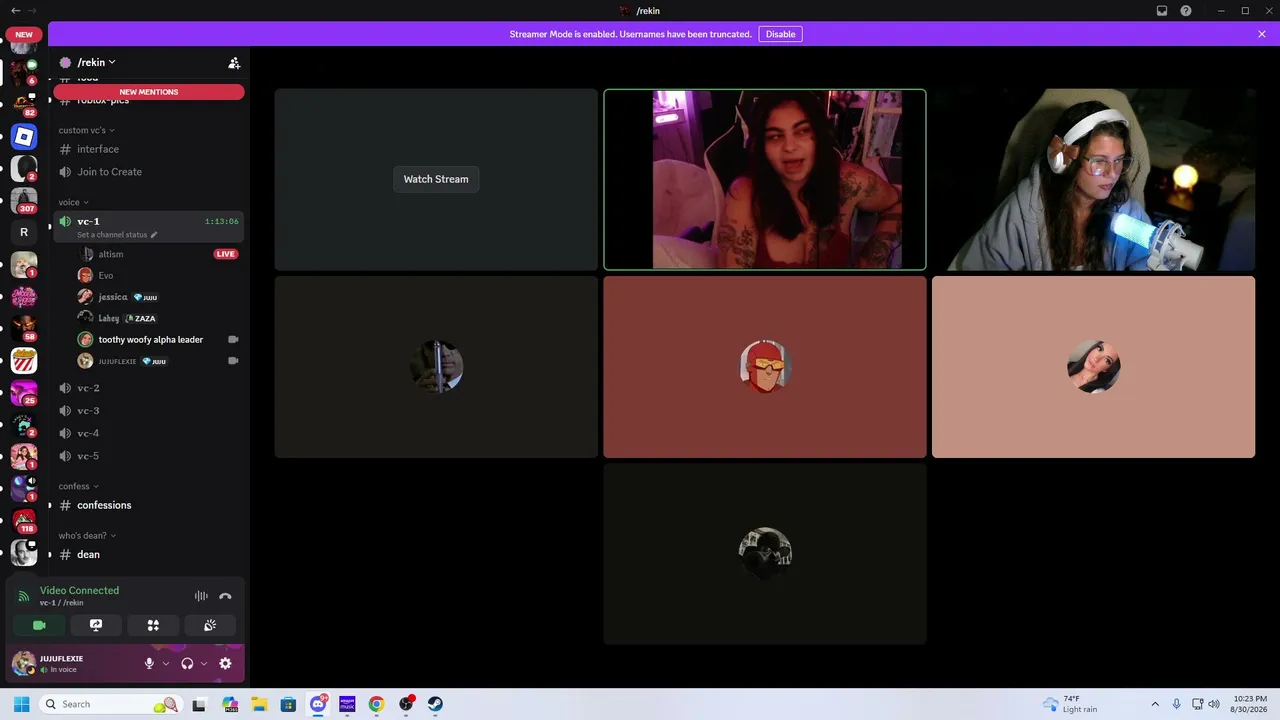Collapse the who's dean? category
This screenshot has height=720, width=1280.
tap(87, 536)
